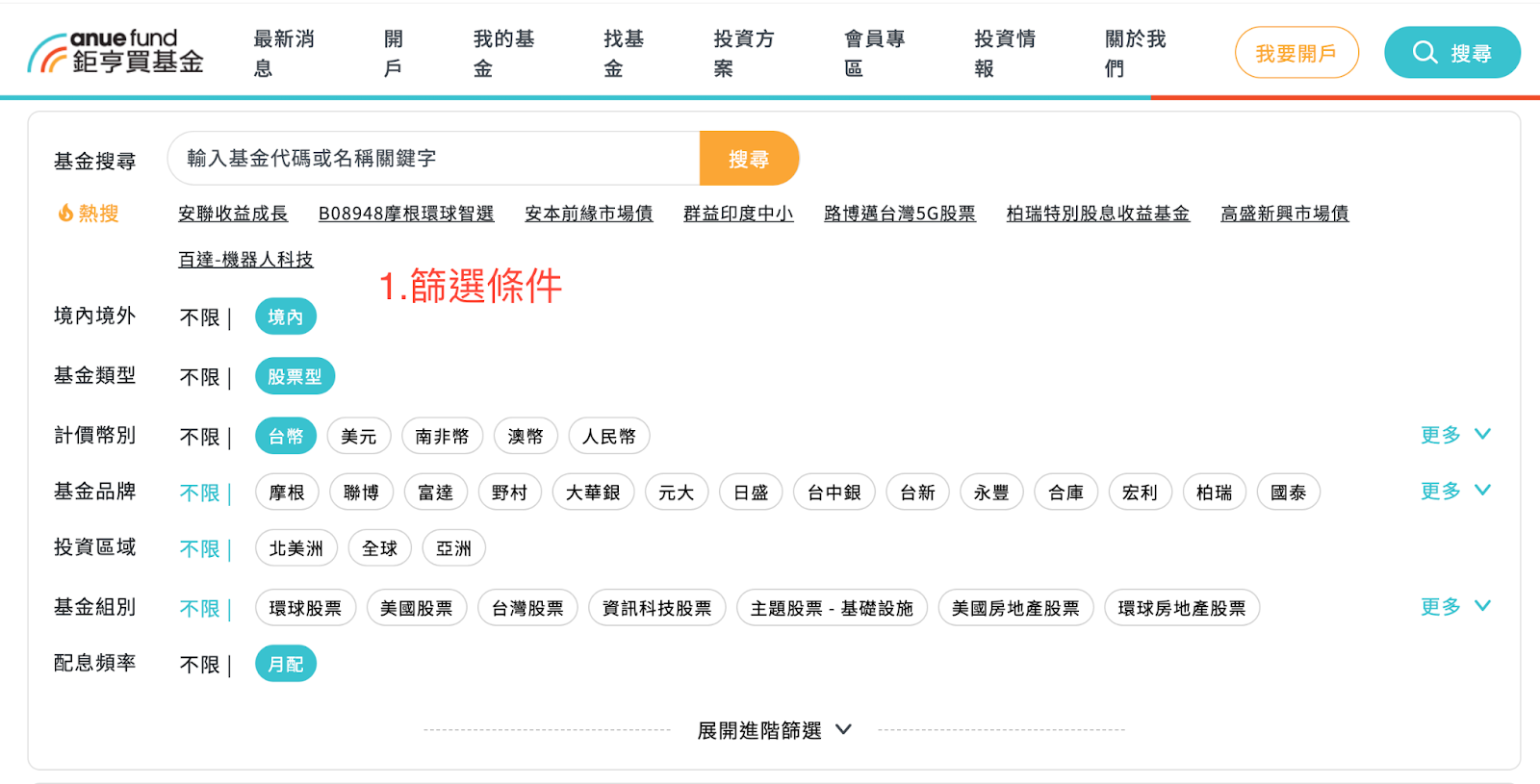Open hot search link 群益印度中小
This screenshot has width=1540, height=784.
[738, 214]
